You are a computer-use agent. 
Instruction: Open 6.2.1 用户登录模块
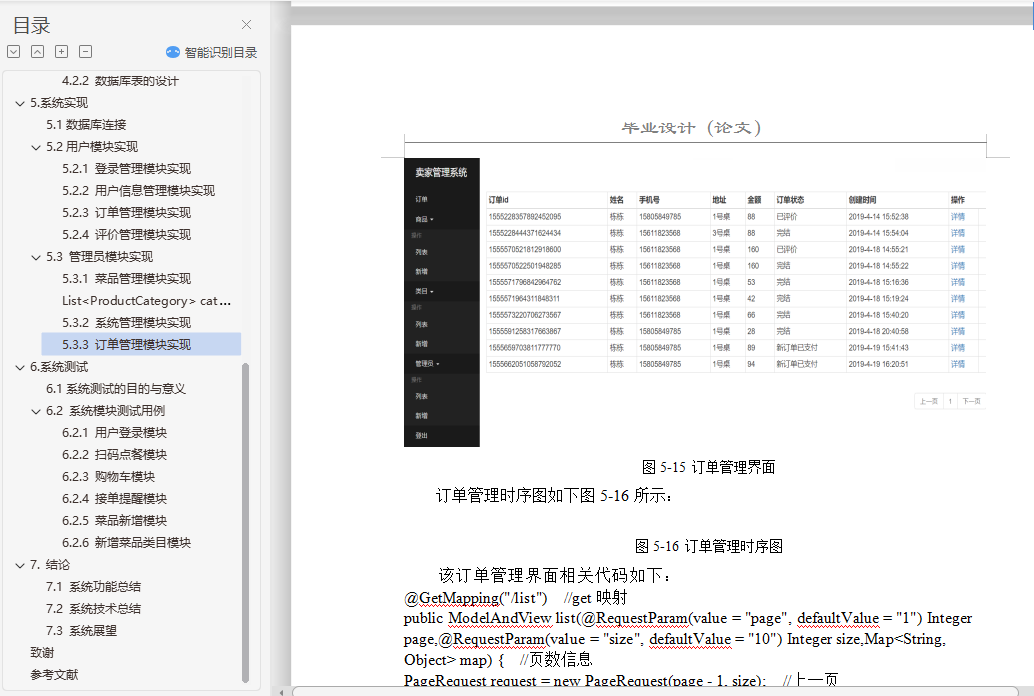(115, 433)
